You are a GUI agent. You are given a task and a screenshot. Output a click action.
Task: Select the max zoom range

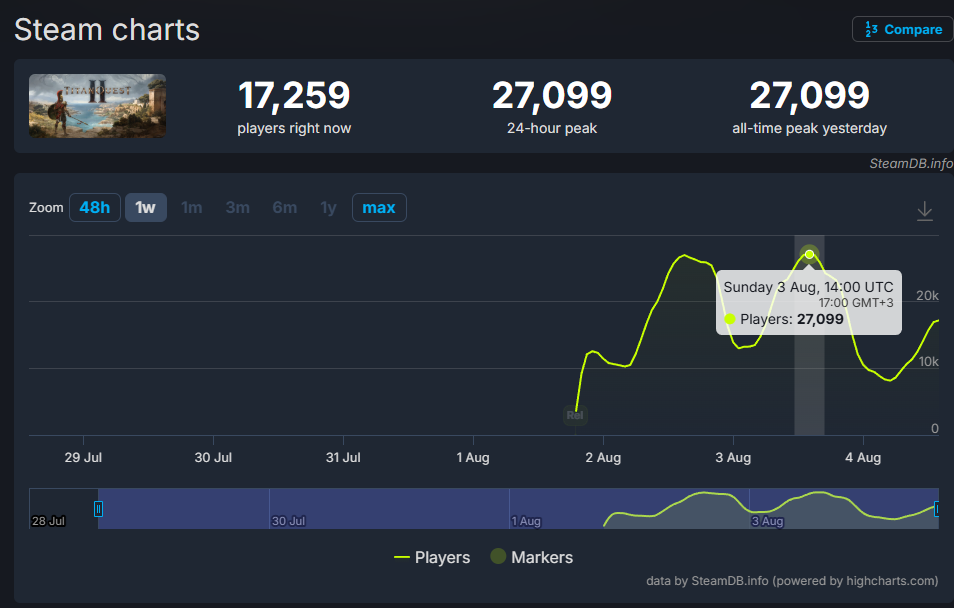click(379, 208)
